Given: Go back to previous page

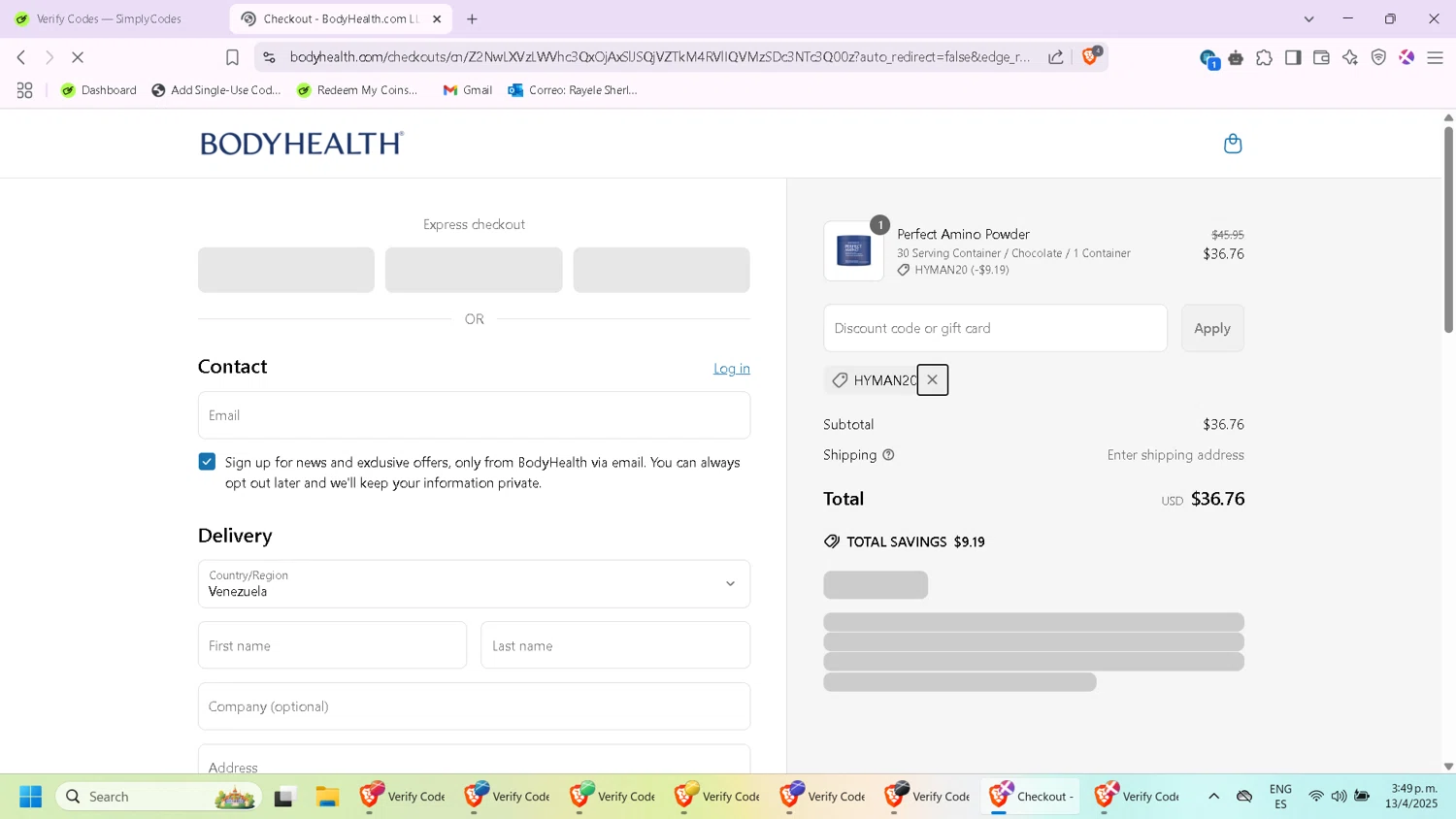Looking at the screenshot, I should pyautogui.click(x=21, y=57).
